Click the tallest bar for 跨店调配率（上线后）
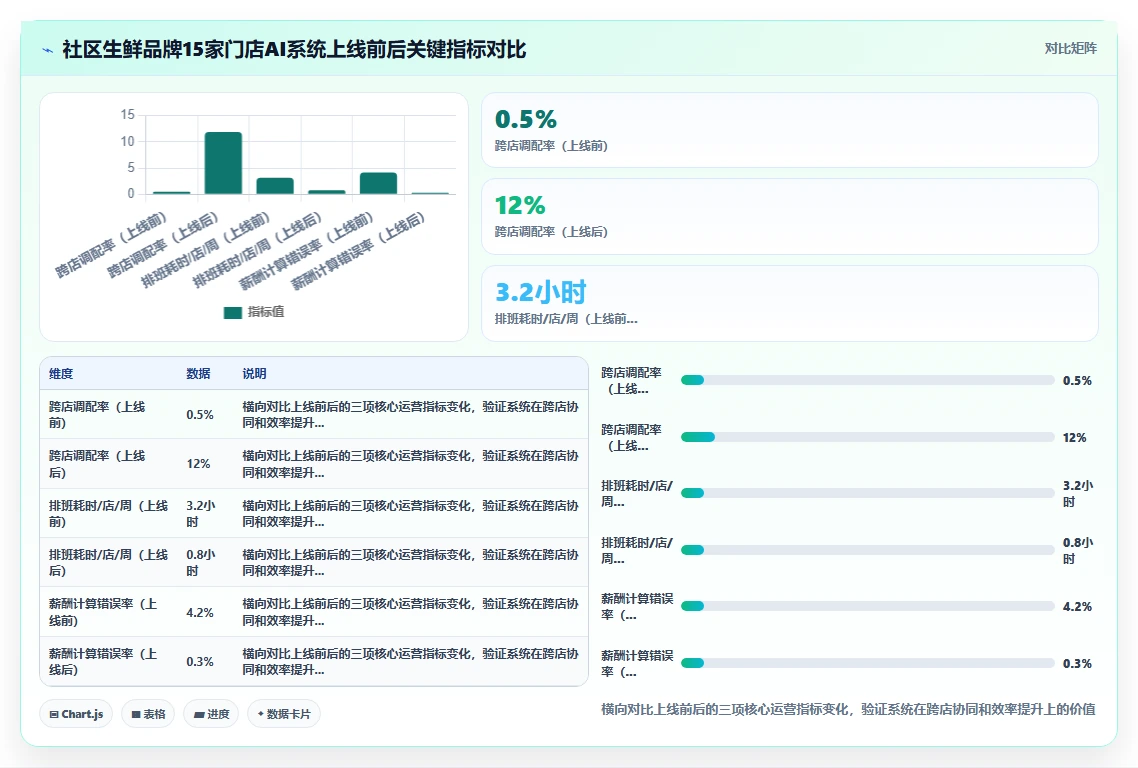The width and height of the screenshot is (1138, 768). pos(224,163)
